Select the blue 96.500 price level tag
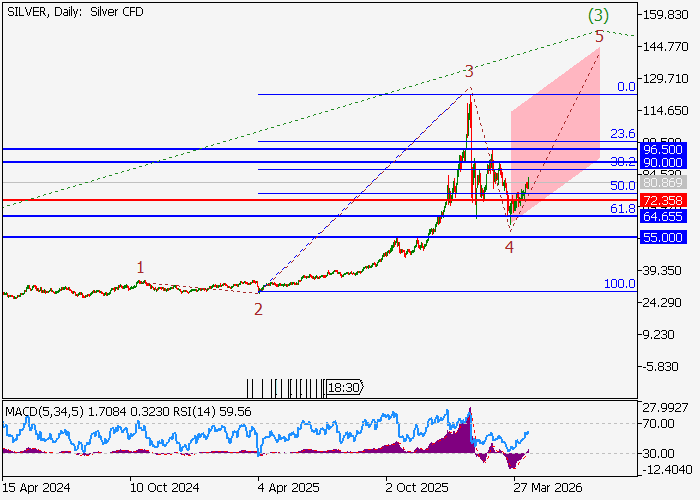The height and width of the screenshot is (500, 700). pos(662,148)
